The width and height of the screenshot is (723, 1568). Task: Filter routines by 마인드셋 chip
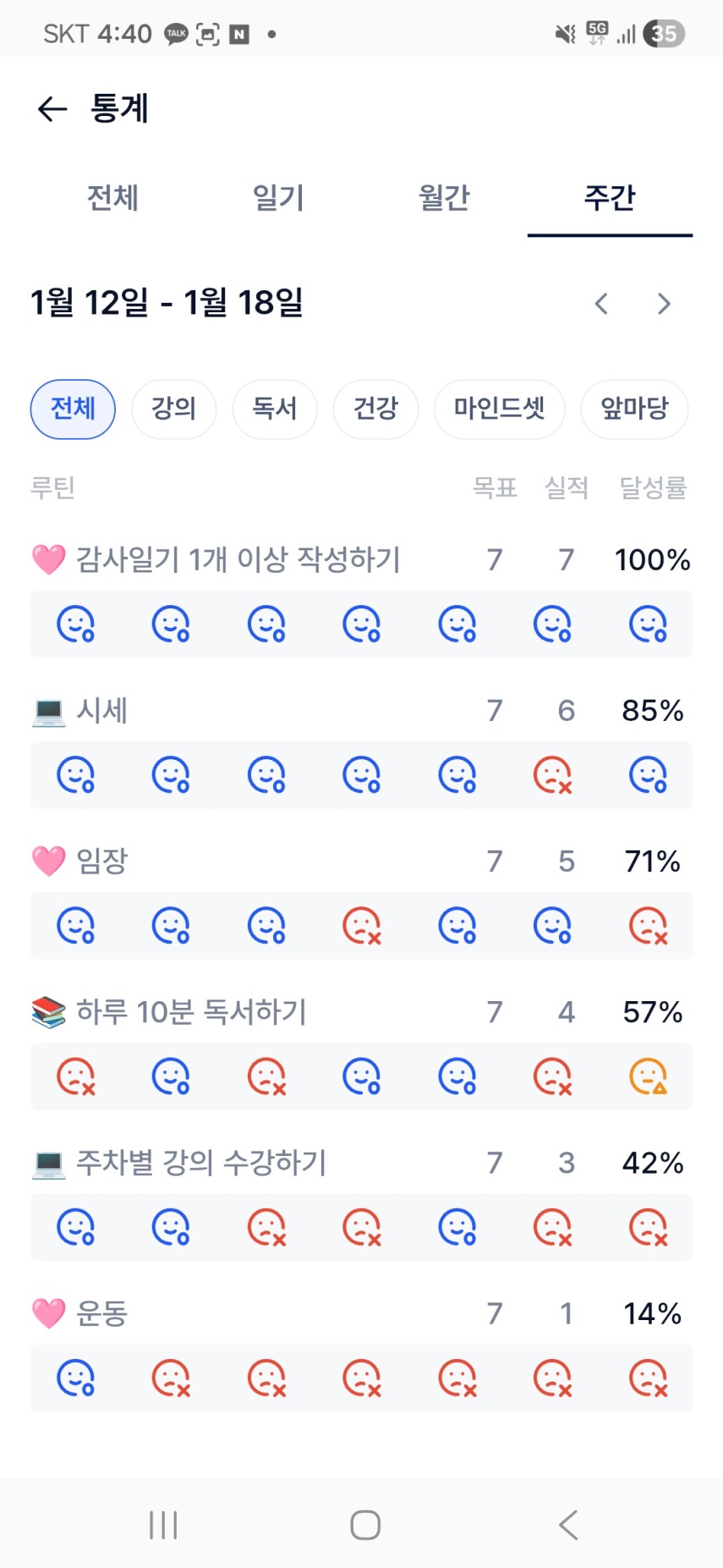pos(499,410)
